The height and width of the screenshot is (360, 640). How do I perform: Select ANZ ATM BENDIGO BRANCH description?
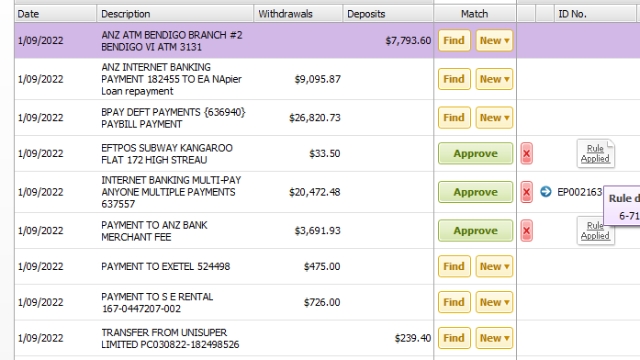tap(172, 41)
